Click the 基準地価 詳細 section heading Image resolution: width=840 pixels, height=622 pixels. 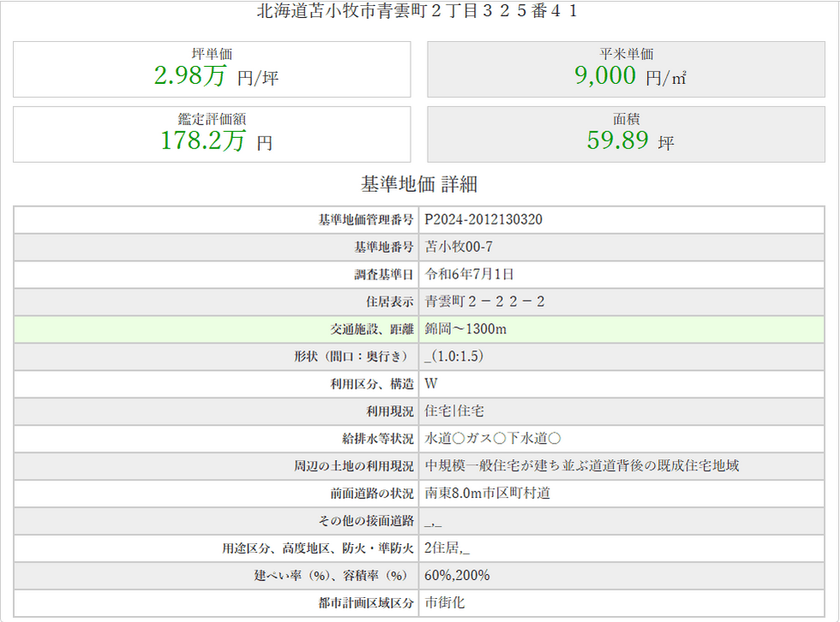[419, 184]
